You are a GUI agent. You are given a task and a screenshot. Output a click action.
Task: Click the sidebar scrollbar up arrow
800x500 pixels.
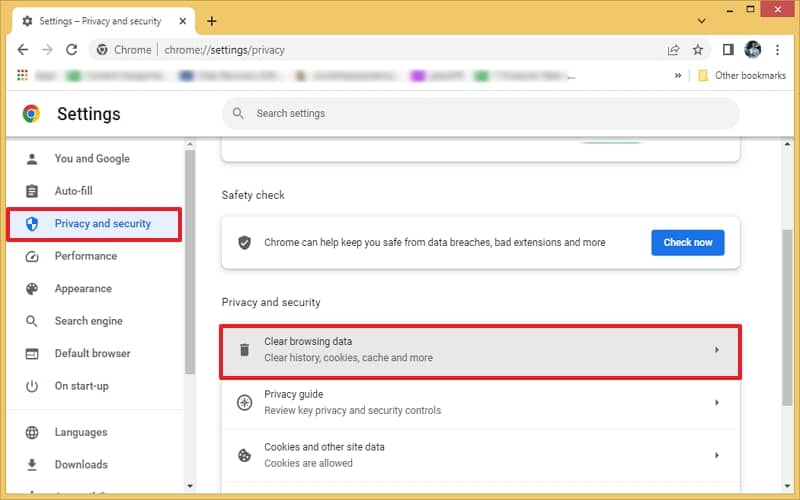(x=190, y=145)
